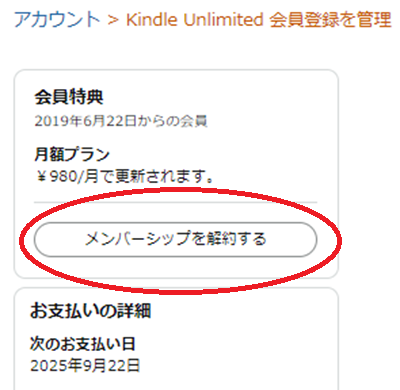
Task: Click the 2025年9月22日 next payment date
Action: point(85,366)
